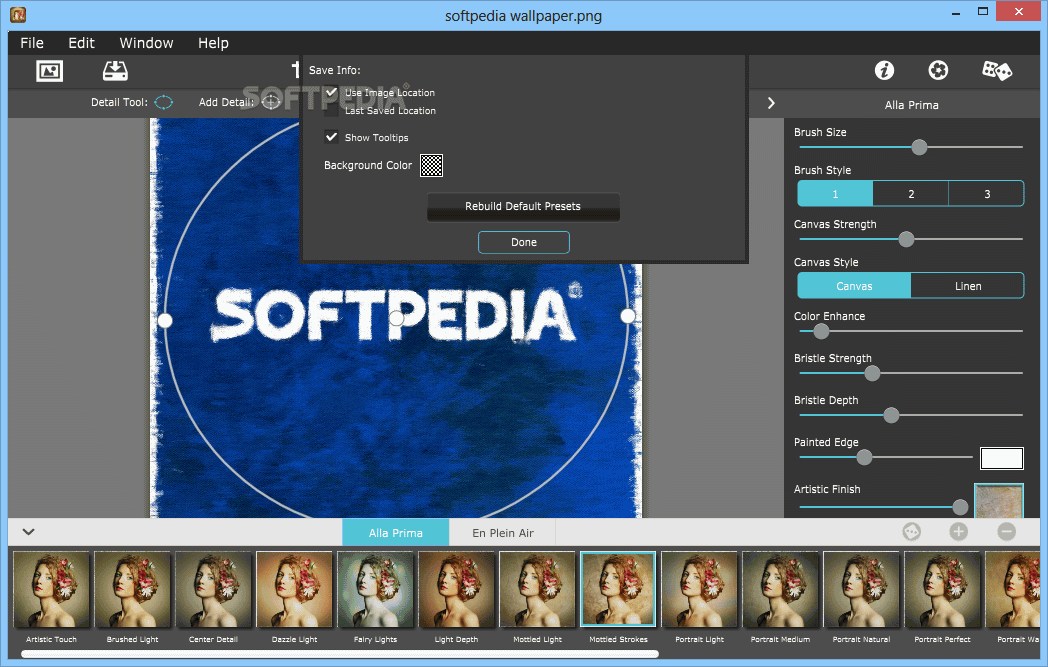
Task: Disable the Show Tooltips checkbox
Action: pos(332,137)
